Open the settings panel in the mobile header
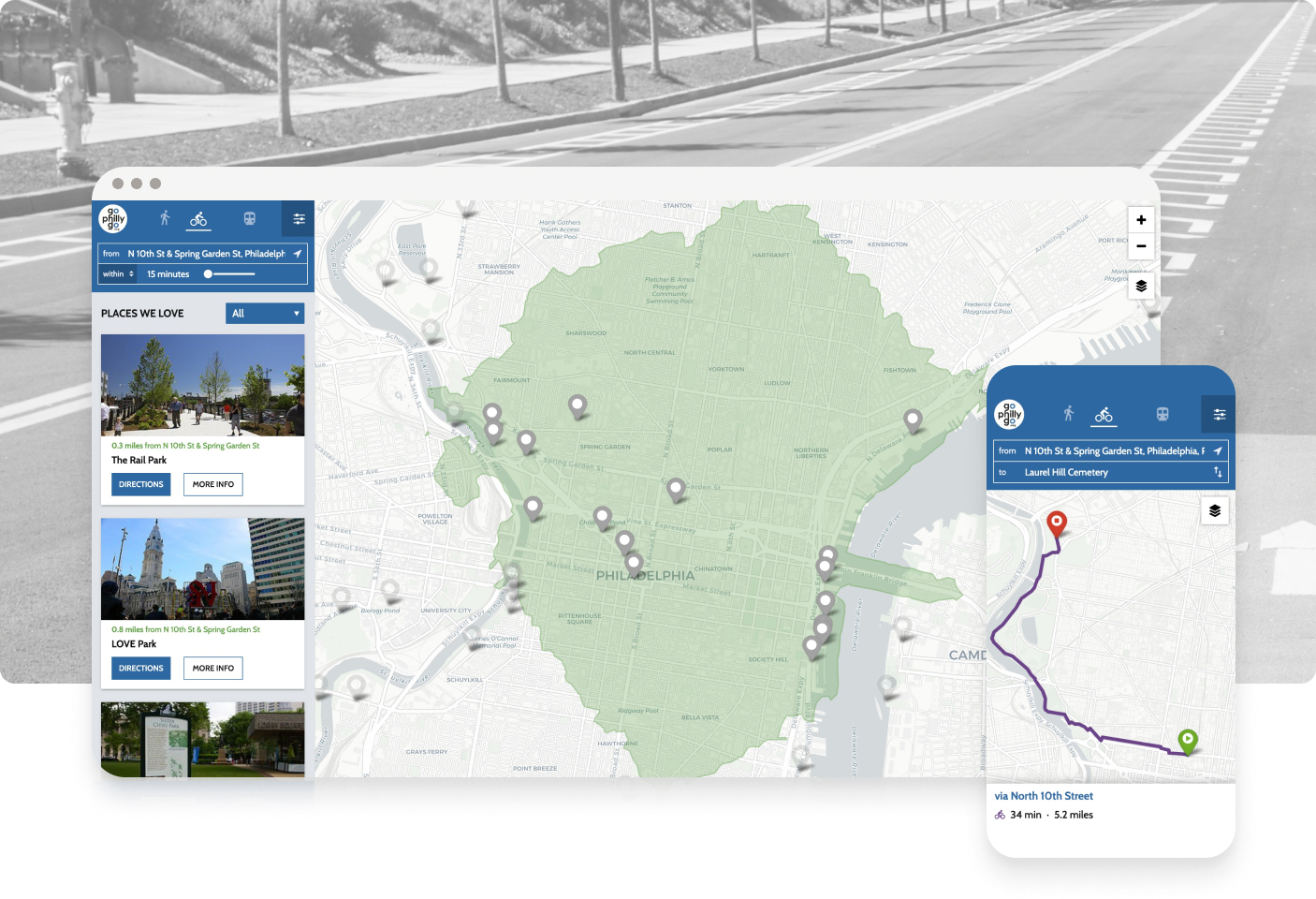The height and width of the screenshot is (899, 1316). pyautogui.click(x=1219, y=414)
